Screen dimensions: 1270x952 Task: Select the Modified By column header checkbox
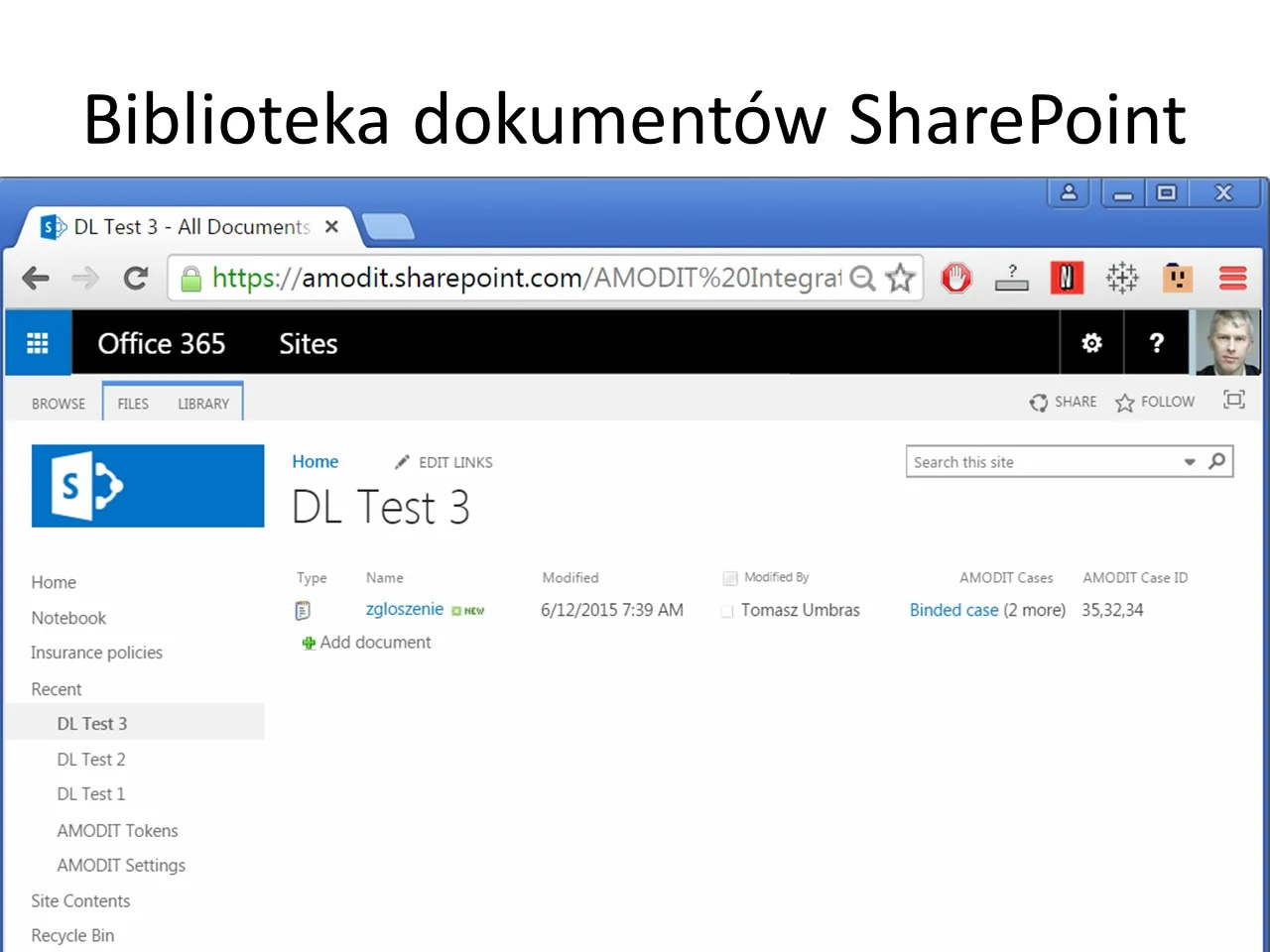730,578
